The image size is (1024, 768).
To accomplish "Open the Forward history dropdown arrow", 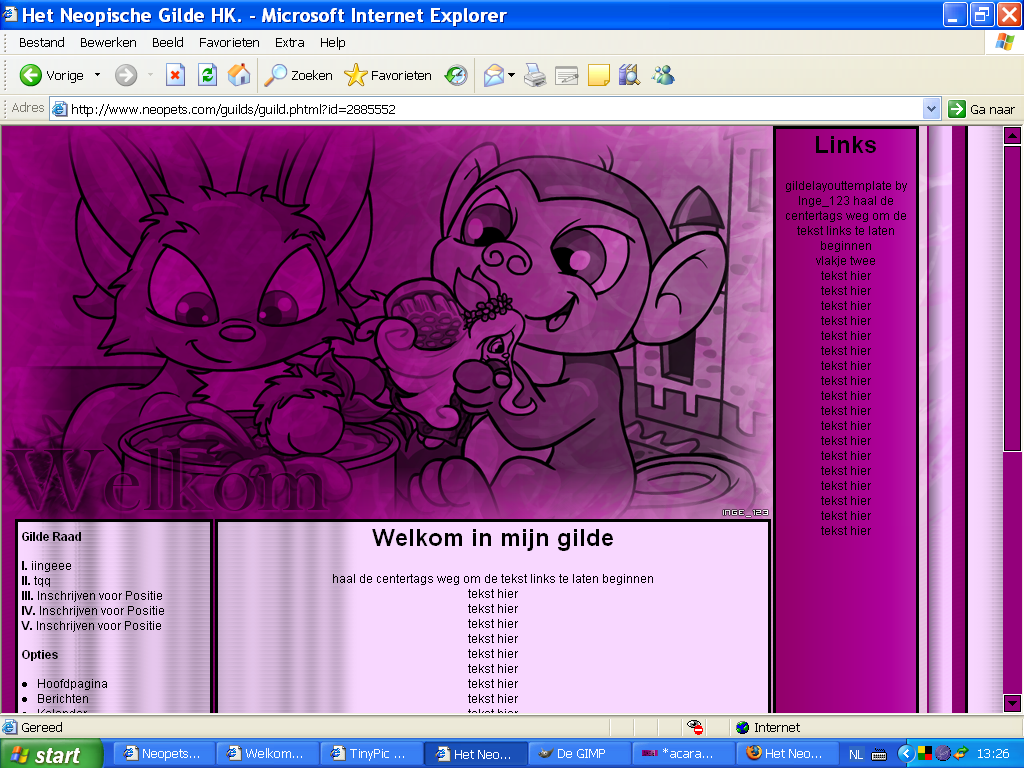I will pos(150,75).
